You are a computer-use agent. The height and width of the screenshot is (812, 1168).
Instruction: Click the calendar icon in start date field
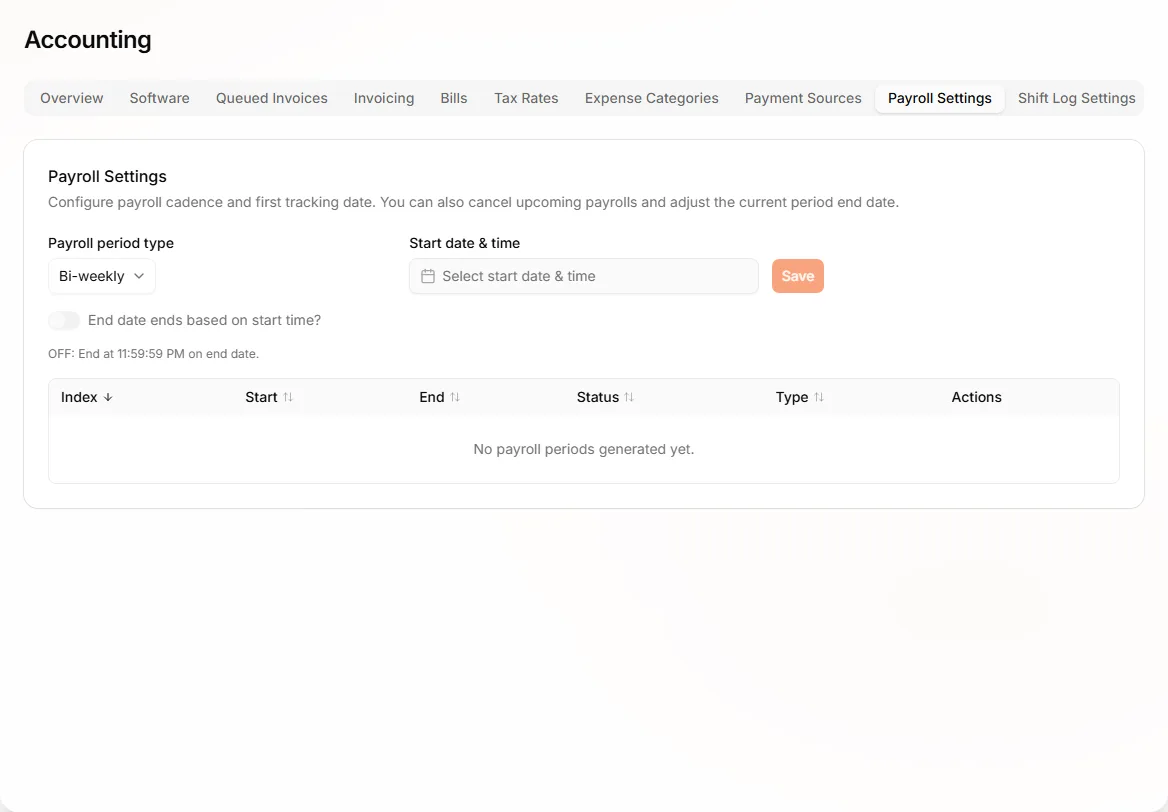[428, 276]
